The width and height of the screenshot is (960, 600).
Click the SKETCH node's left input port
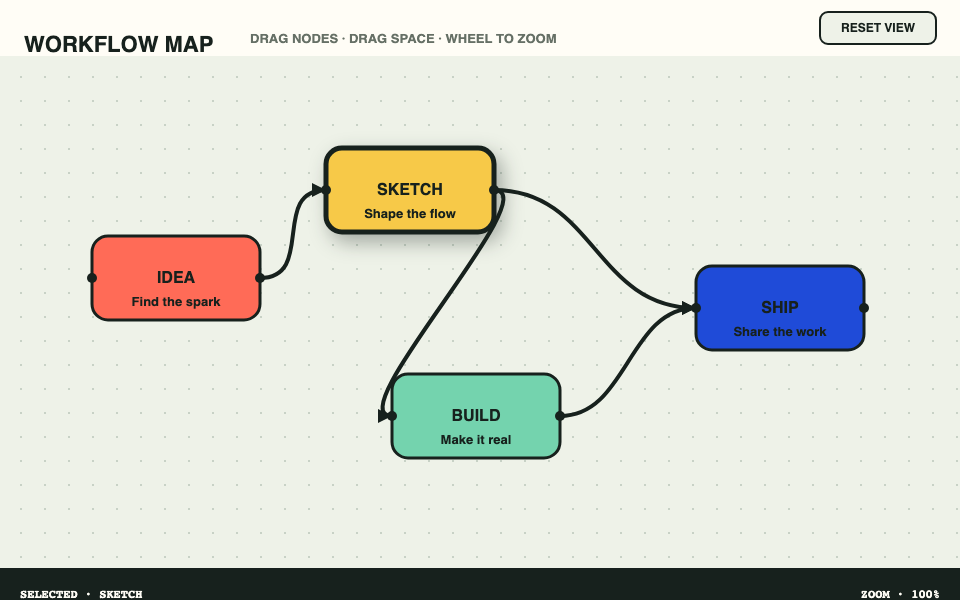(326, 190)
